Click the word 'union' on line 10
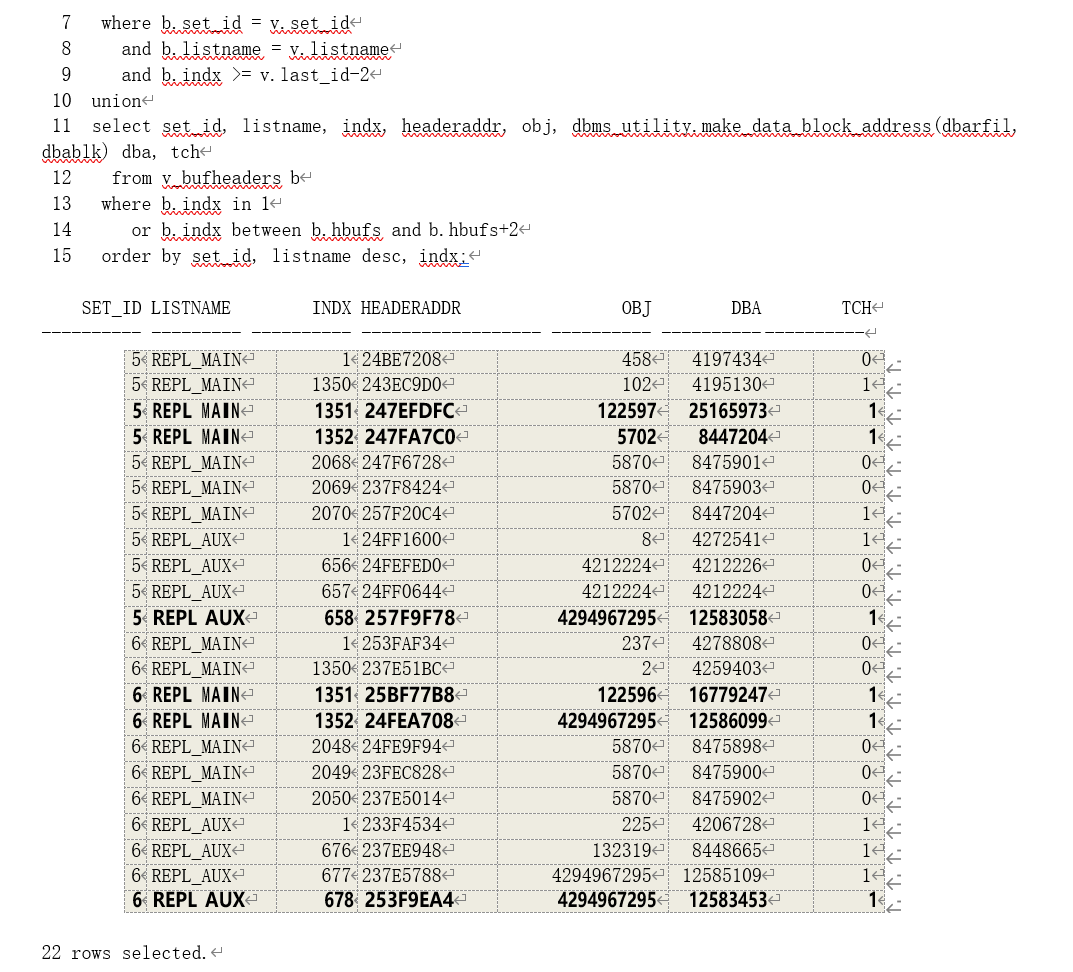 pos(116,101)
